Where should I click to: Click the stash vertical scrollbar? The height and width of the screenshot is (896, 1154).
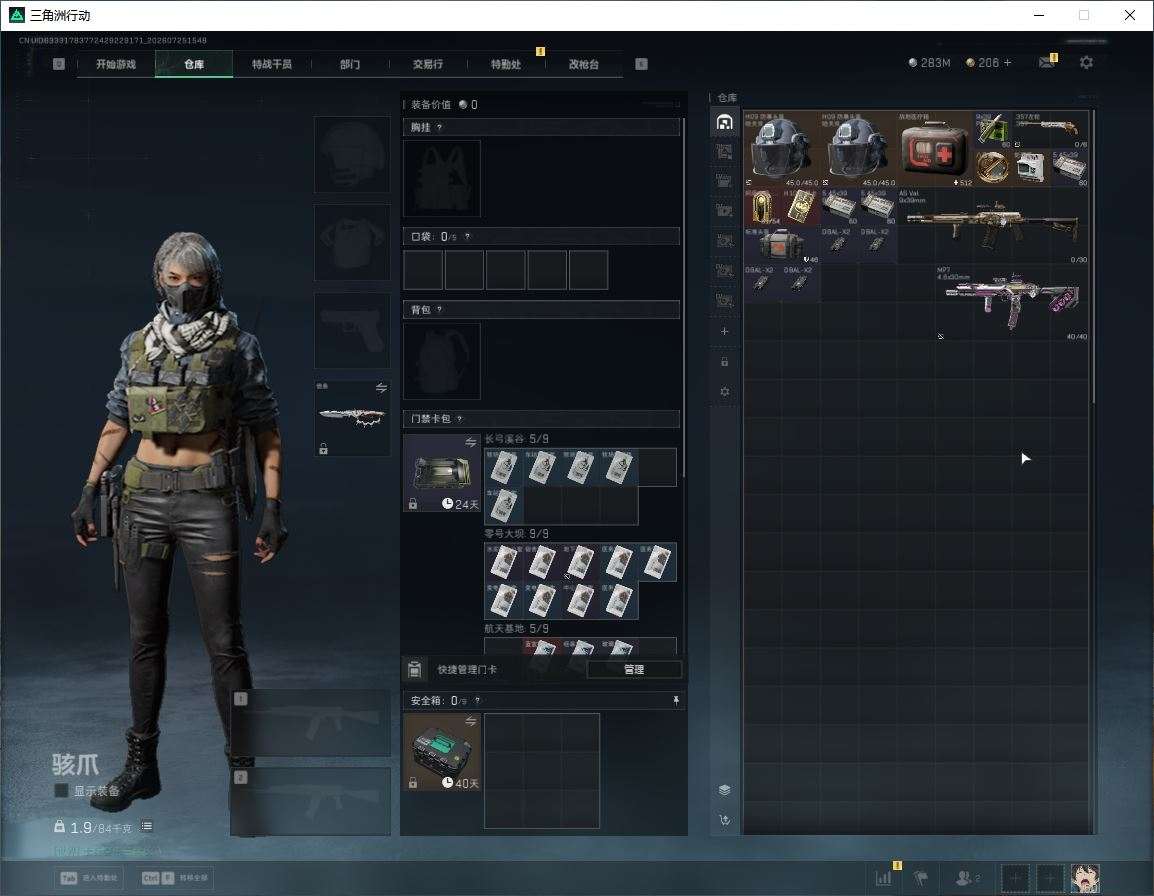pyautogui.click(x=1094, y=256)
